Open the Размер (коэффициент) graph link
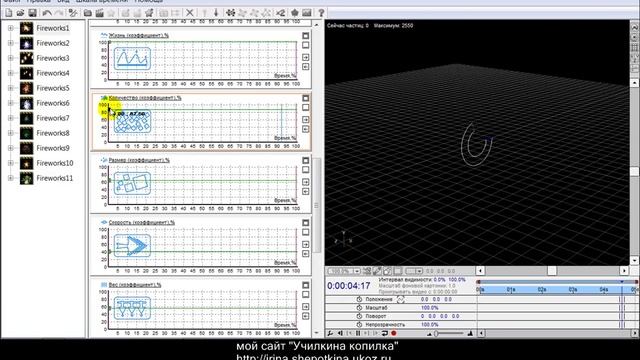The width and height of the screenshot is (640, 360). click(x=139, y=160)
